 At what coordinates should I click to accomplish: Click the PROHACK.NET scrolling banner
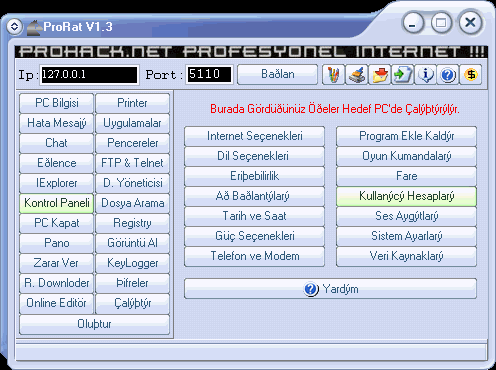pos(252,52)
